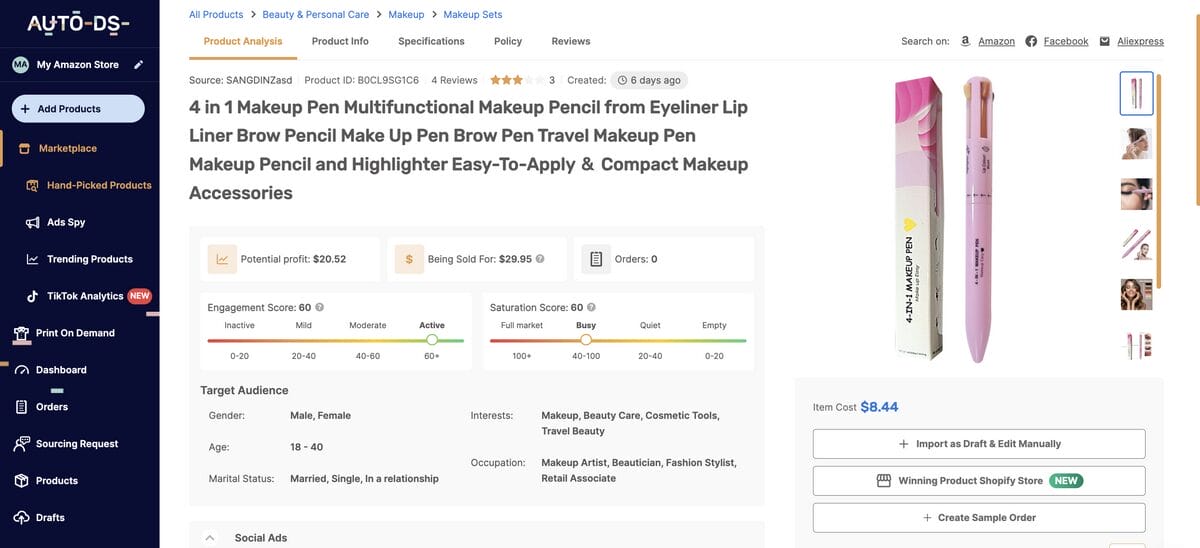Click the Facebook logo icon
Screen dimensions: 1200x548
tap(1031, 41)
